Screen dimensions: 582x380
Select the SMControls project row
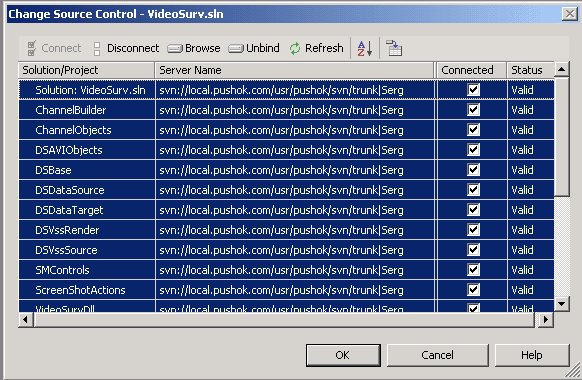(286, 270)
